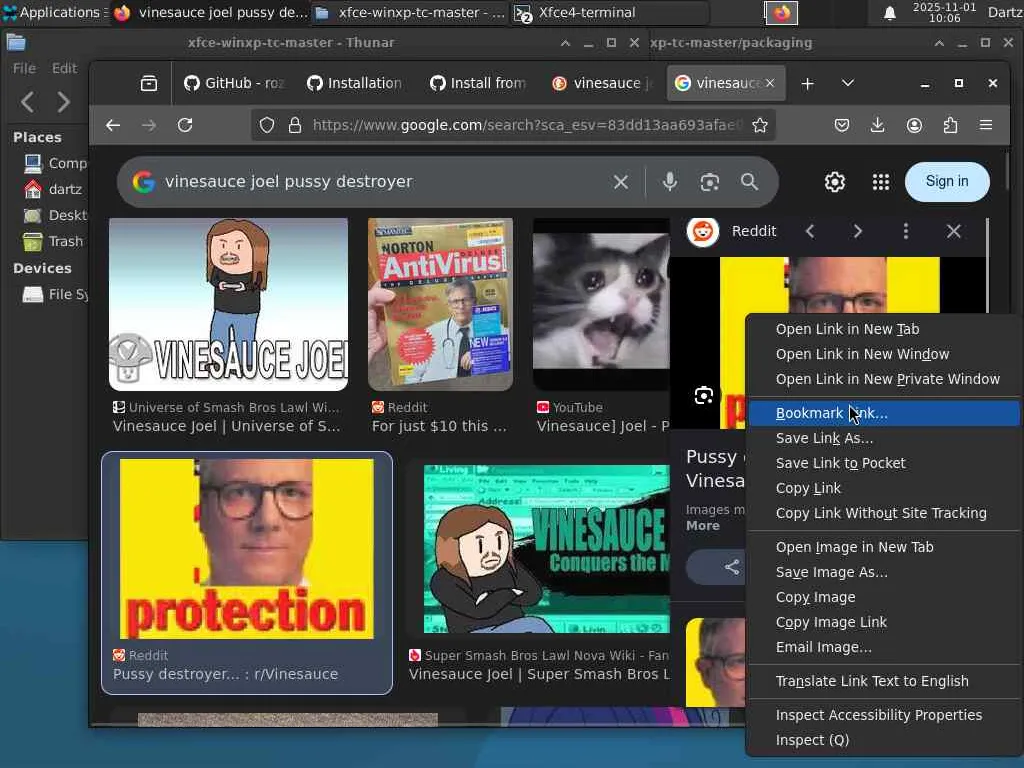Search by image with Lens icon
This screenshot has width=1024, height=768.
click(x=710, y=182)
